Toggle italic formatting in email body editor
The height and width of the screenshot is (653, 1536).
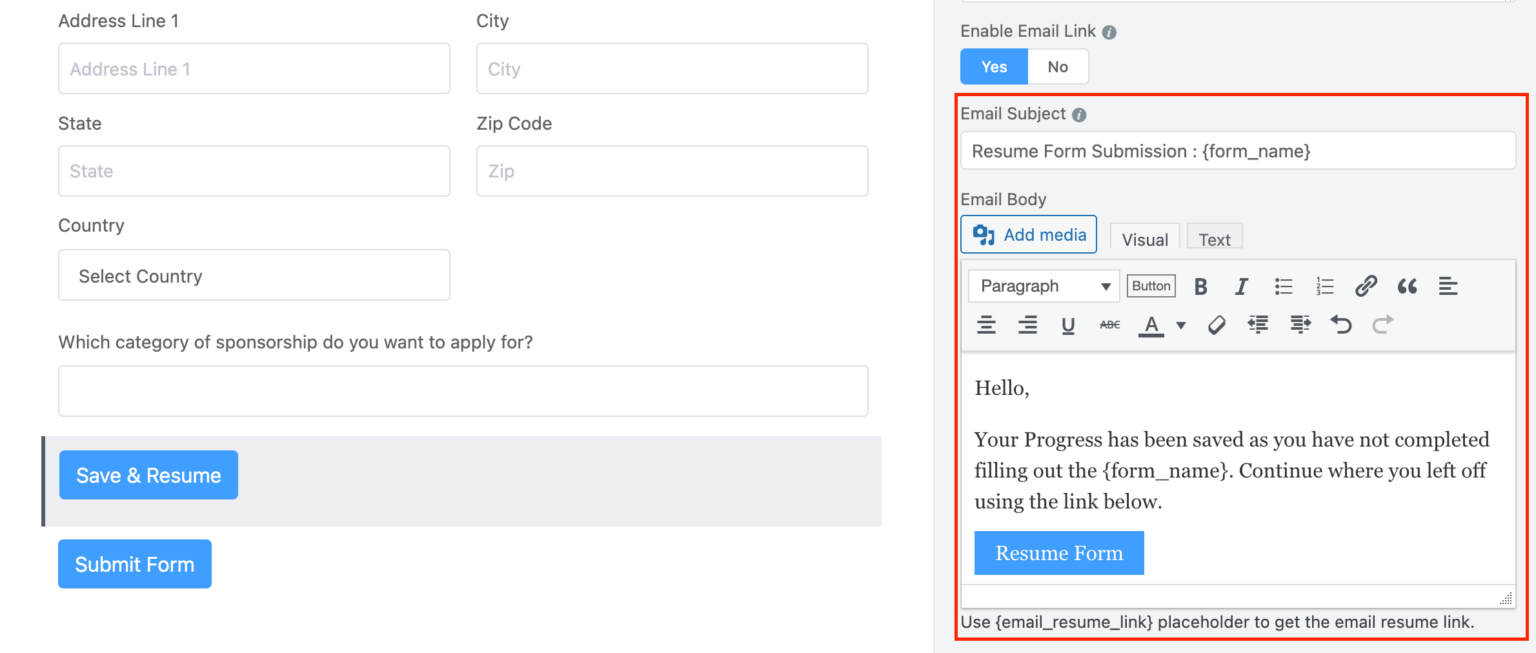(1242, 287)
